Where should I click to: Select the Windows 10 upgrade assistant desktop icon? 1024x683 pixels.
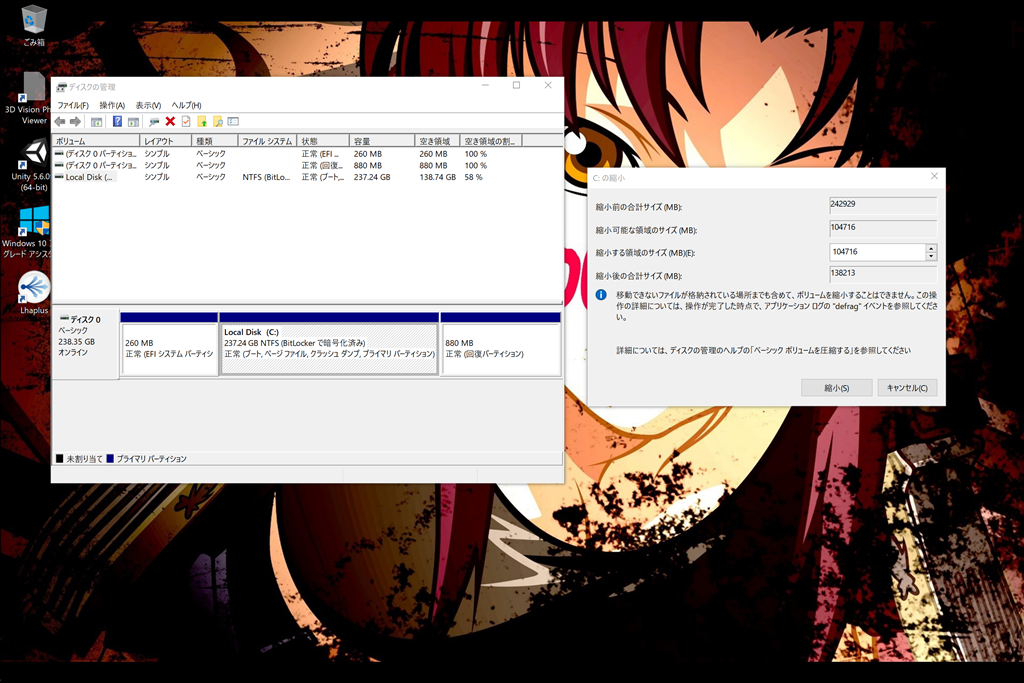click(27, 232)
